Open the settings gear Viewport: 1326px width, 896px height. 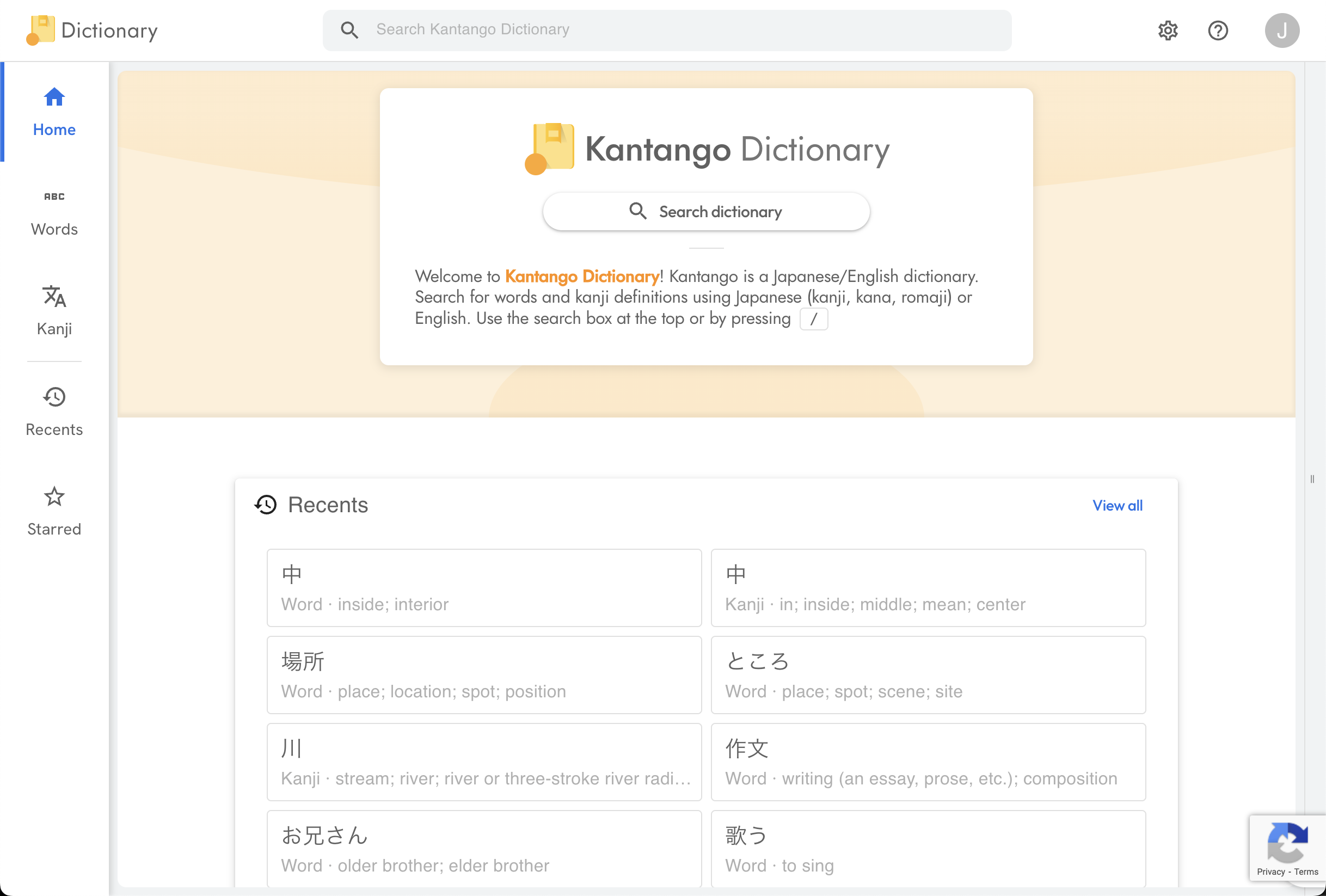tap(1168, 30)
